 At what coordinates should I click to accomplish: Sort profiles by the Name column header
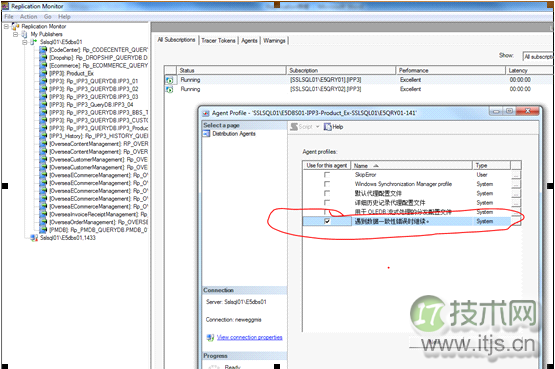[412, 166]
